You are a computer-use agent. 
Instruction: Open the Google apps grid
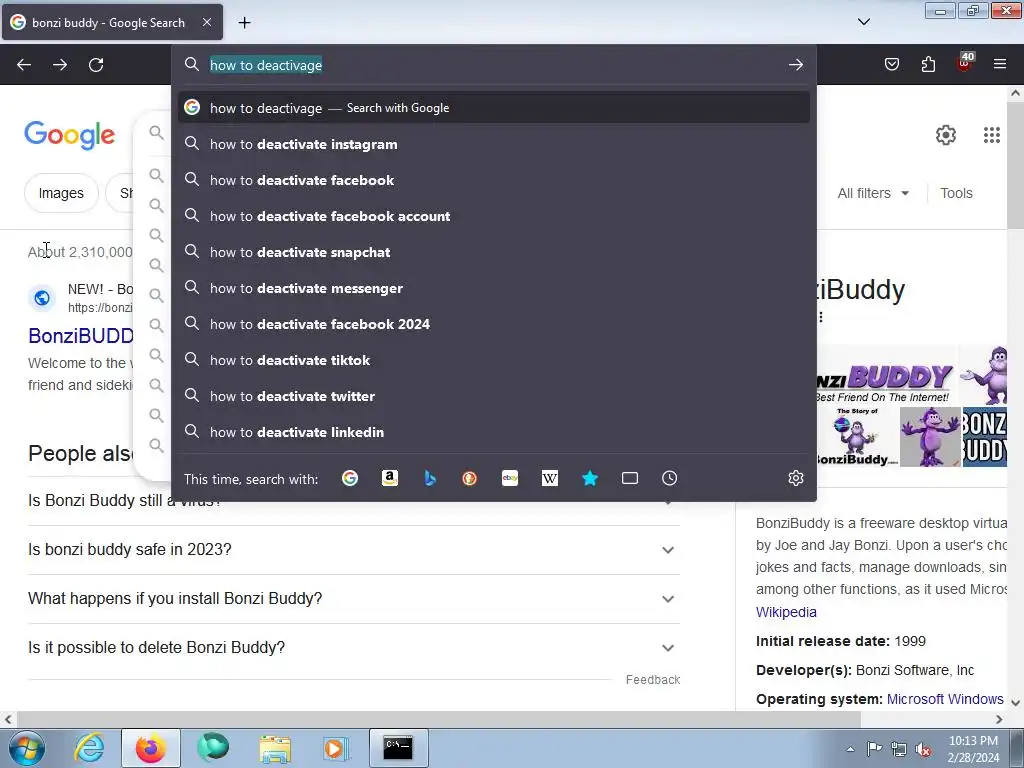(991, 135)
